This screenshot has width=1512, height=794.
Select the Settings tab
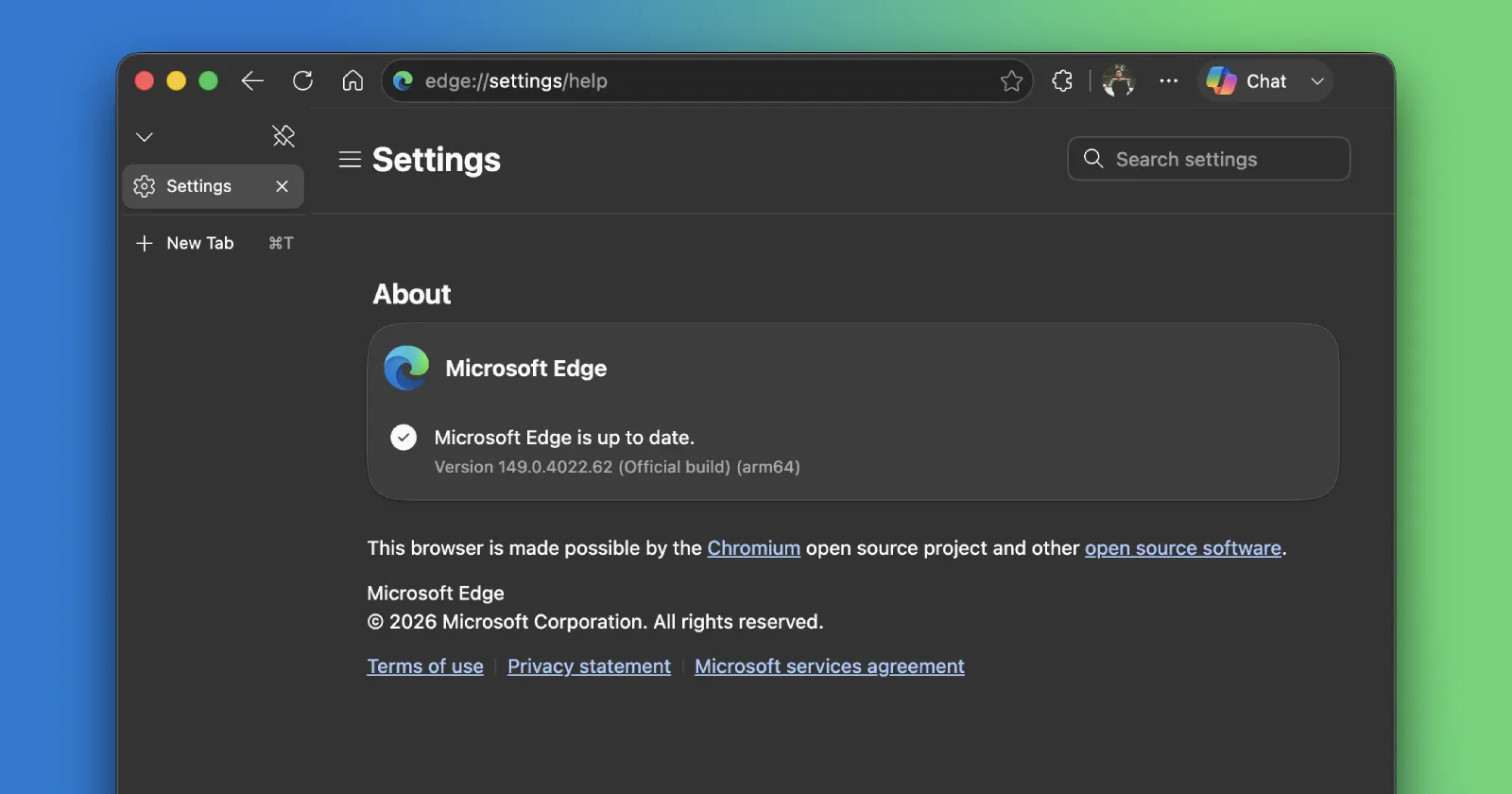coord(214,186)
